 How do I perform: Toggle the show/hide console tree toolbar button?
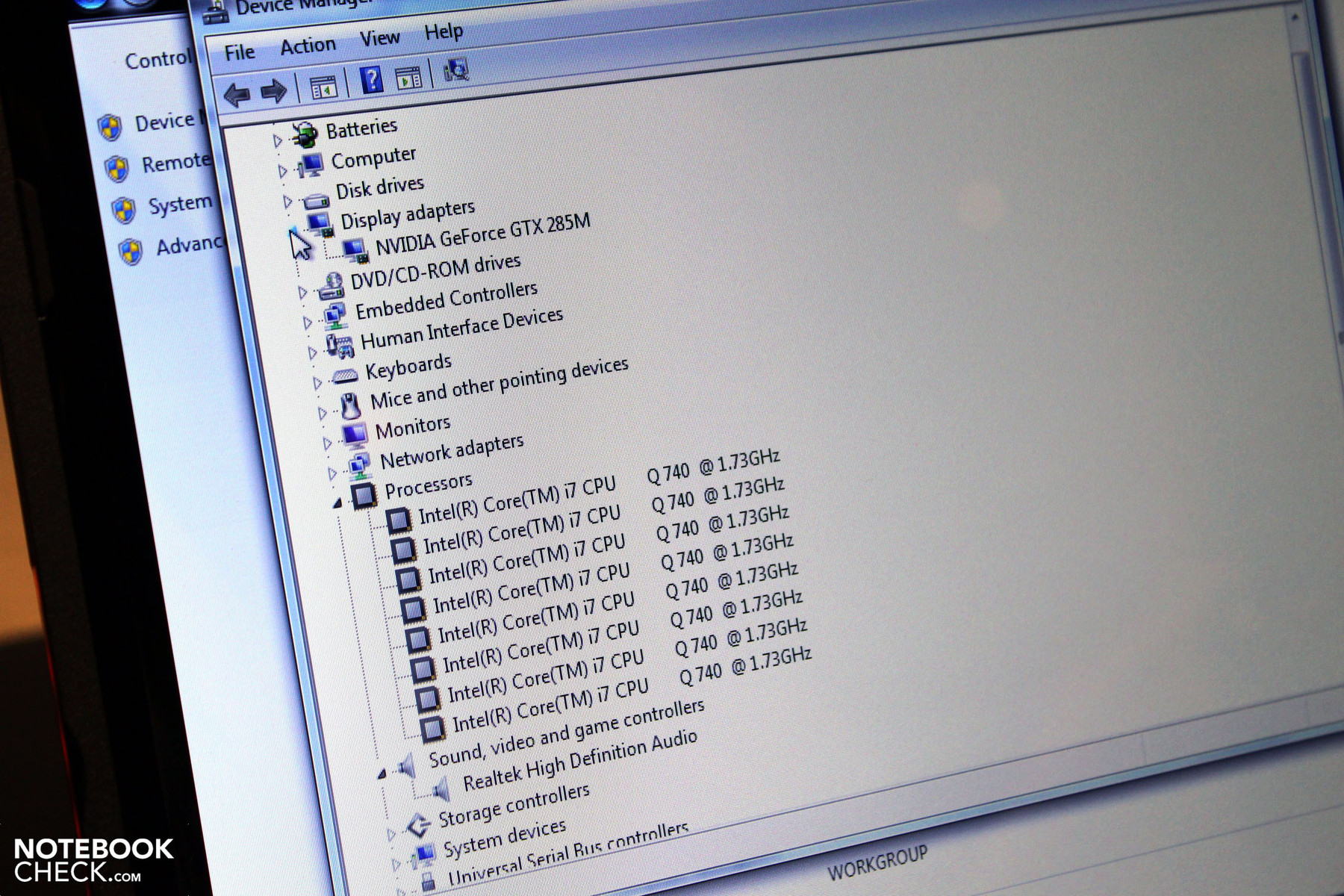tap(324, 88)
